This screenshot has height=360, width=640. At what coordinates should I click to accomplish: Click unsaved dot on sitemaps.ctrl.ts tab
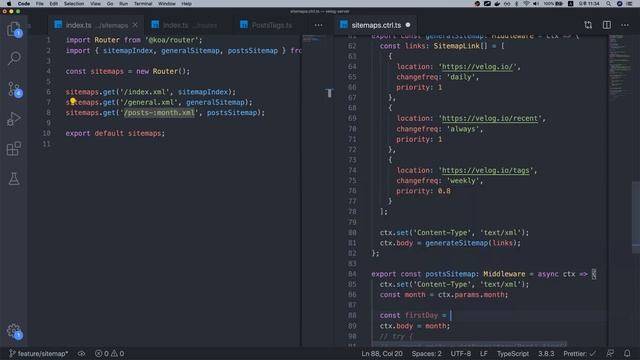[407, 25]
